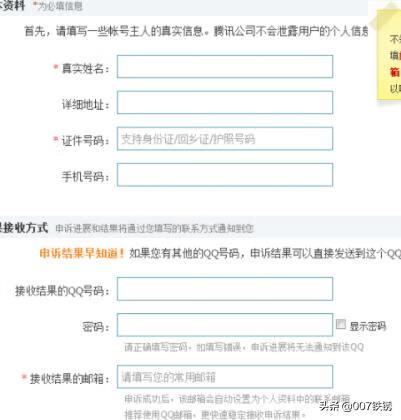Click the 显示密码 label text

click(368, 326)
